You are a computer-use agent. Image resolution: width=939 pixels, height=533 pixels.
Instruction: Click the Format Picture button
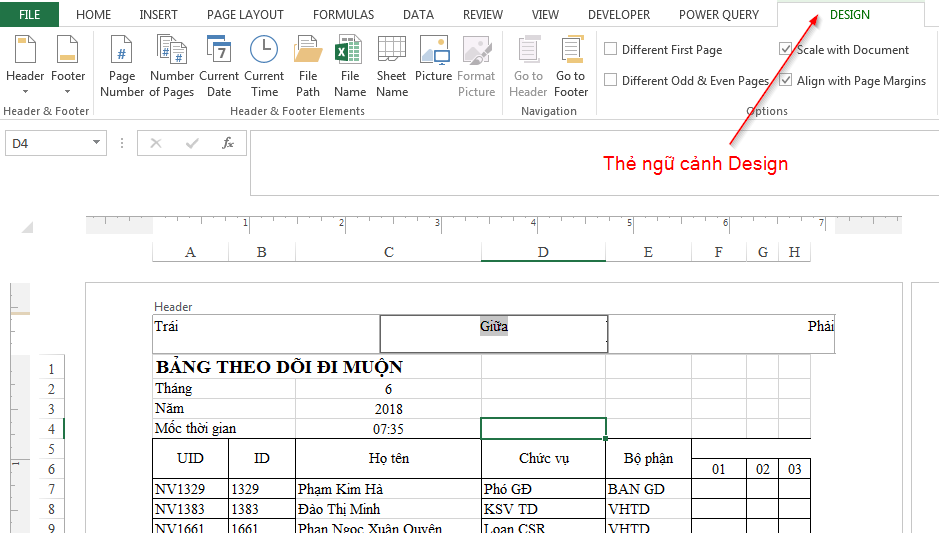pyautogui.click(x=477, y=66)
